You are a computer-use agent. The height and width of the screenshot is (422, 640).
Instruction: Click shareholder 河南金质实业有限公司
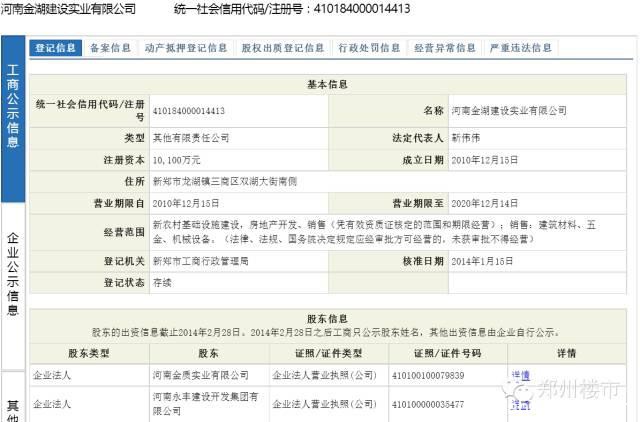(x=200, y=375)
